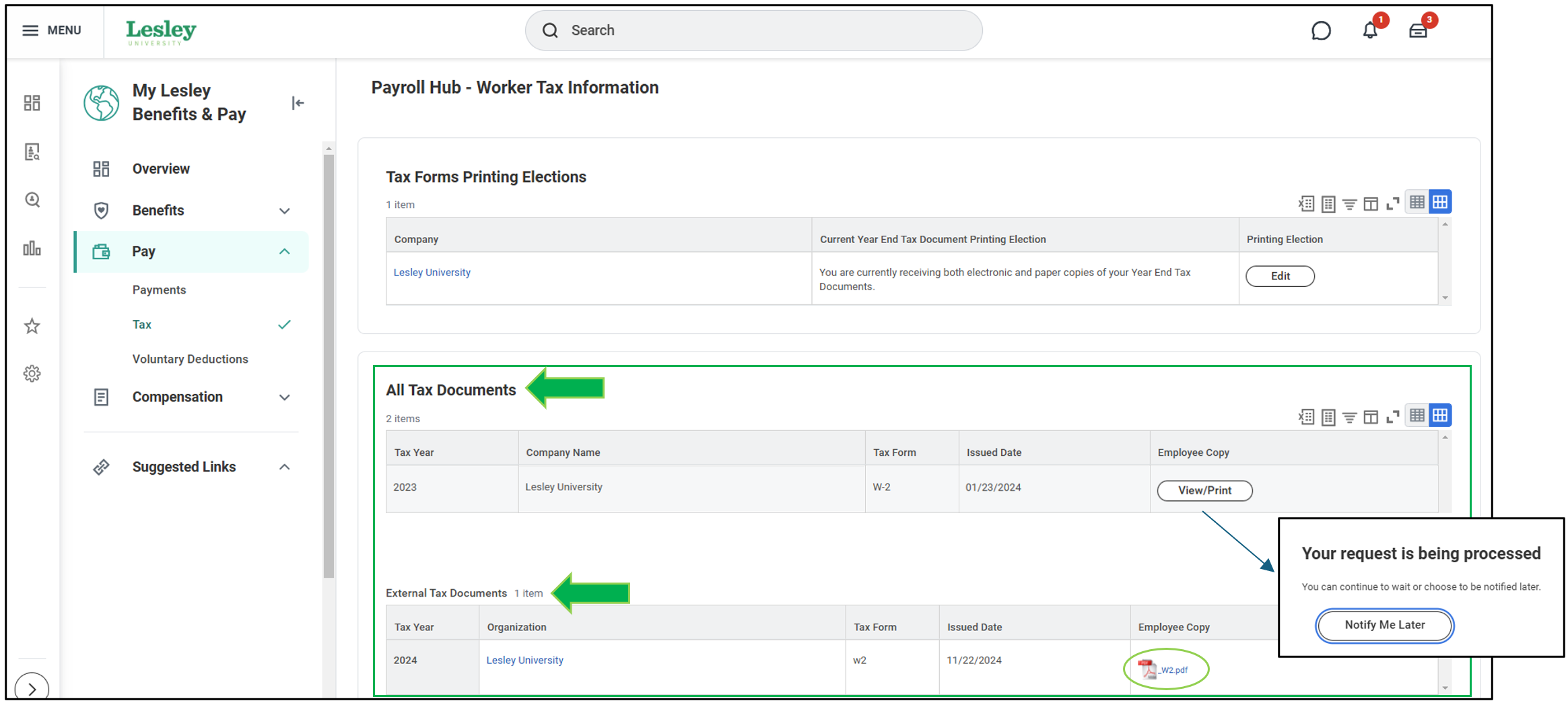This screenshot has width=1568, height=703.
Task: Click the Edit printing election button
Action: coord(1280,276)
